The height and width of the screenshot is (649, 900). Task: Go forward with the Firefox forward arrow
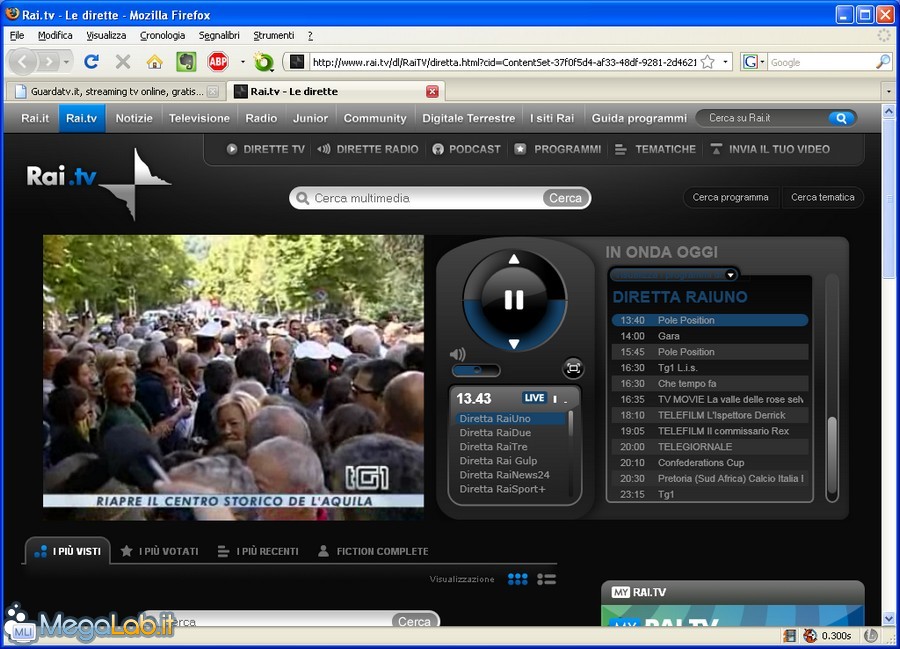pos(49,61)
